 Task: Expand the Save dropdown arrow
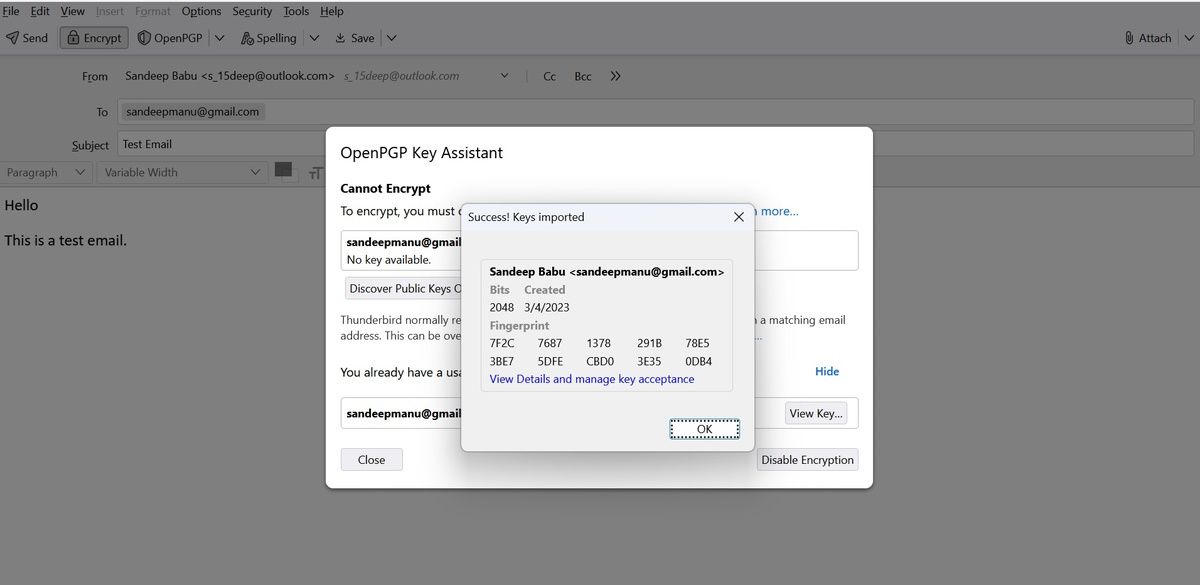click(x=391, y=38)
